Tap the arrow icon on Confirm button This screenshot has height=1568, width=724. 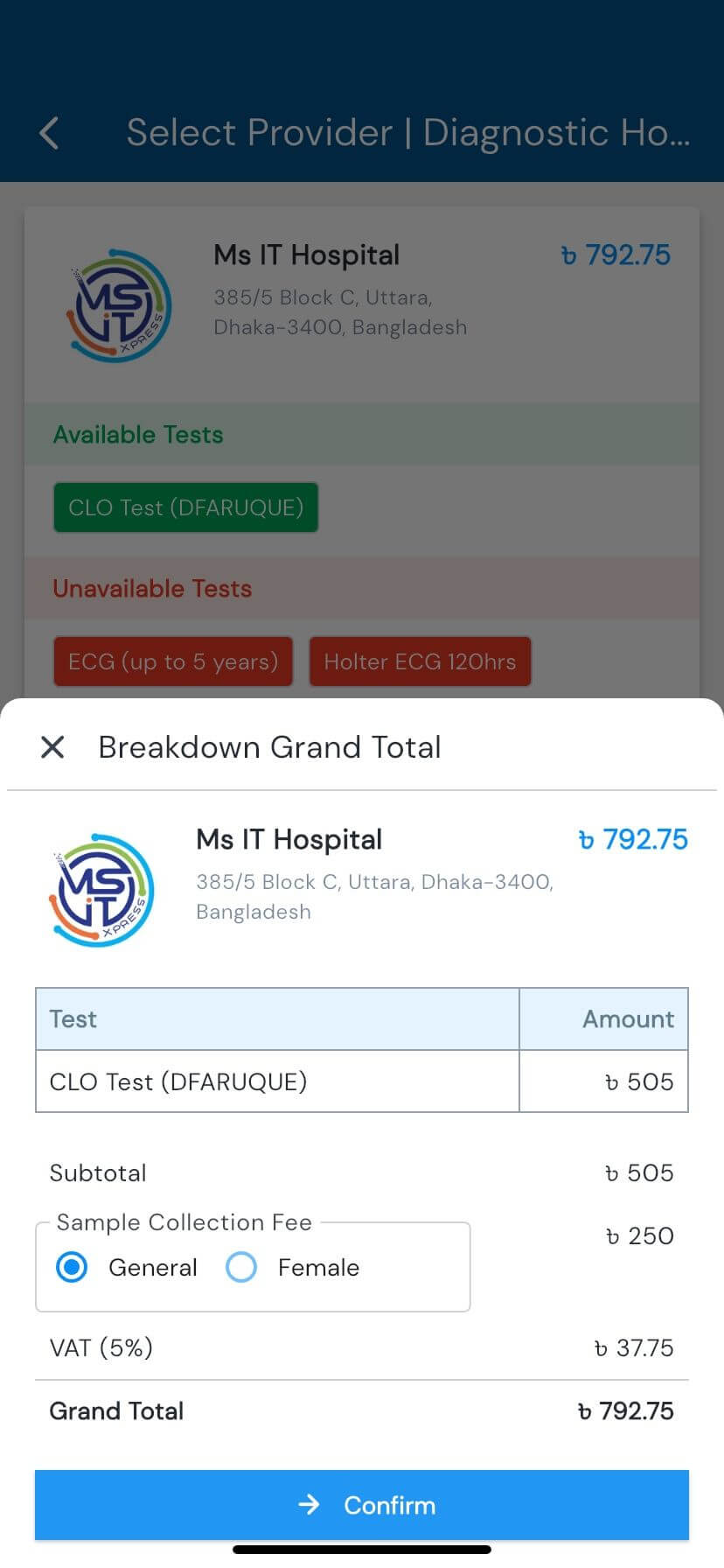coord(309,1505)
